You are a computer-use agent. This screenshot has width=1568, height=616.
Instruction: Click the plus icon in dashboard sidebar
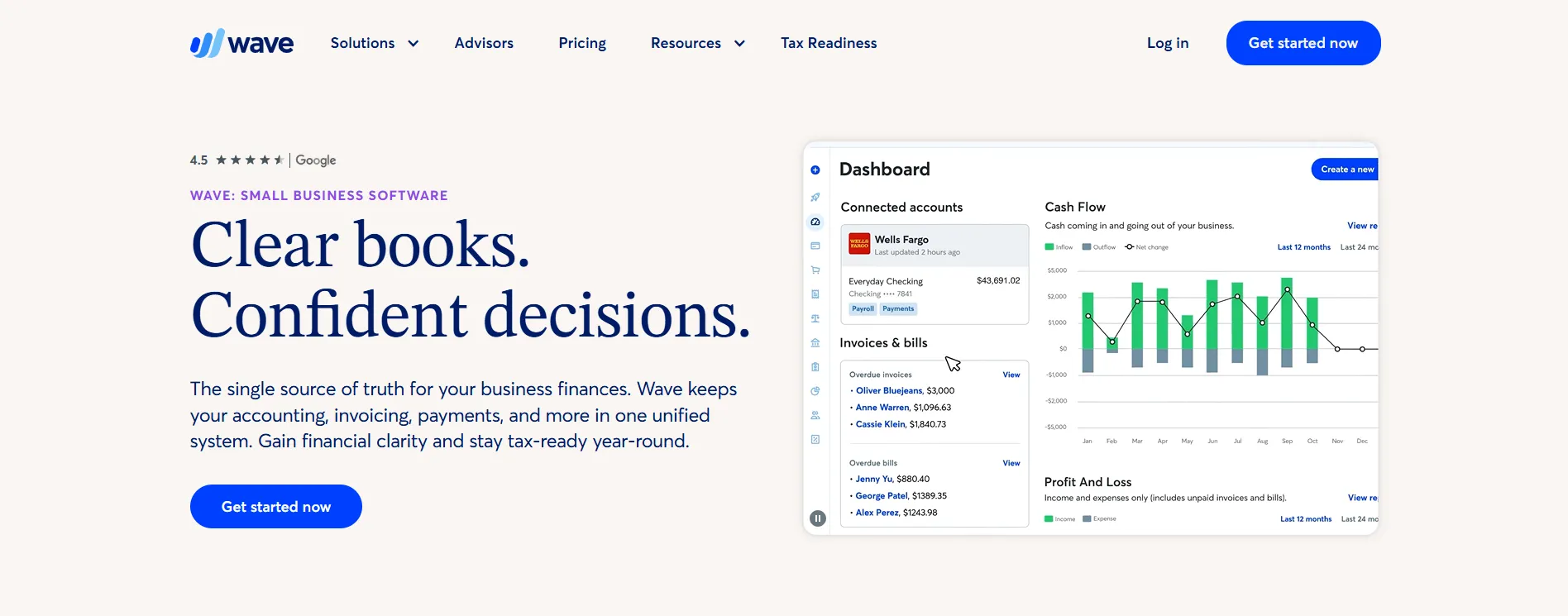tap(815, 170)
